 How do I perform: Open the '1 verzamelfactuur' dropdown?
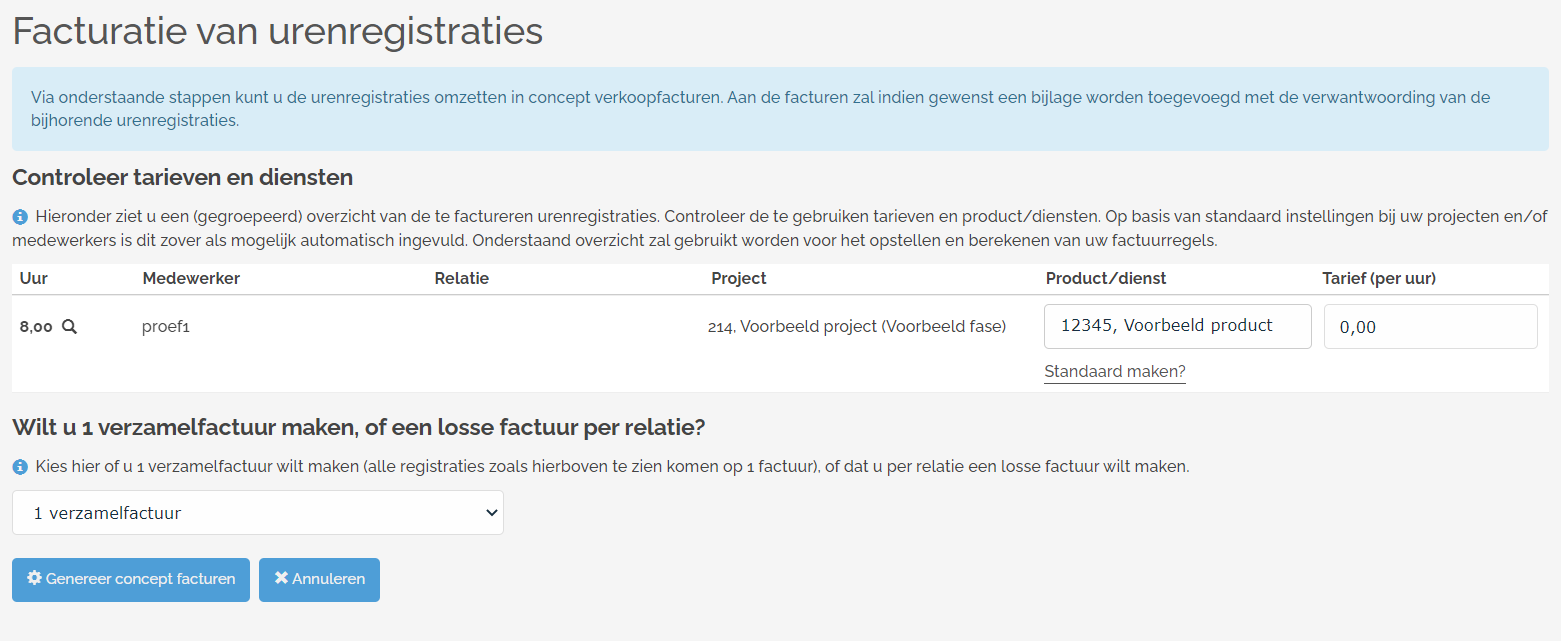258,513
